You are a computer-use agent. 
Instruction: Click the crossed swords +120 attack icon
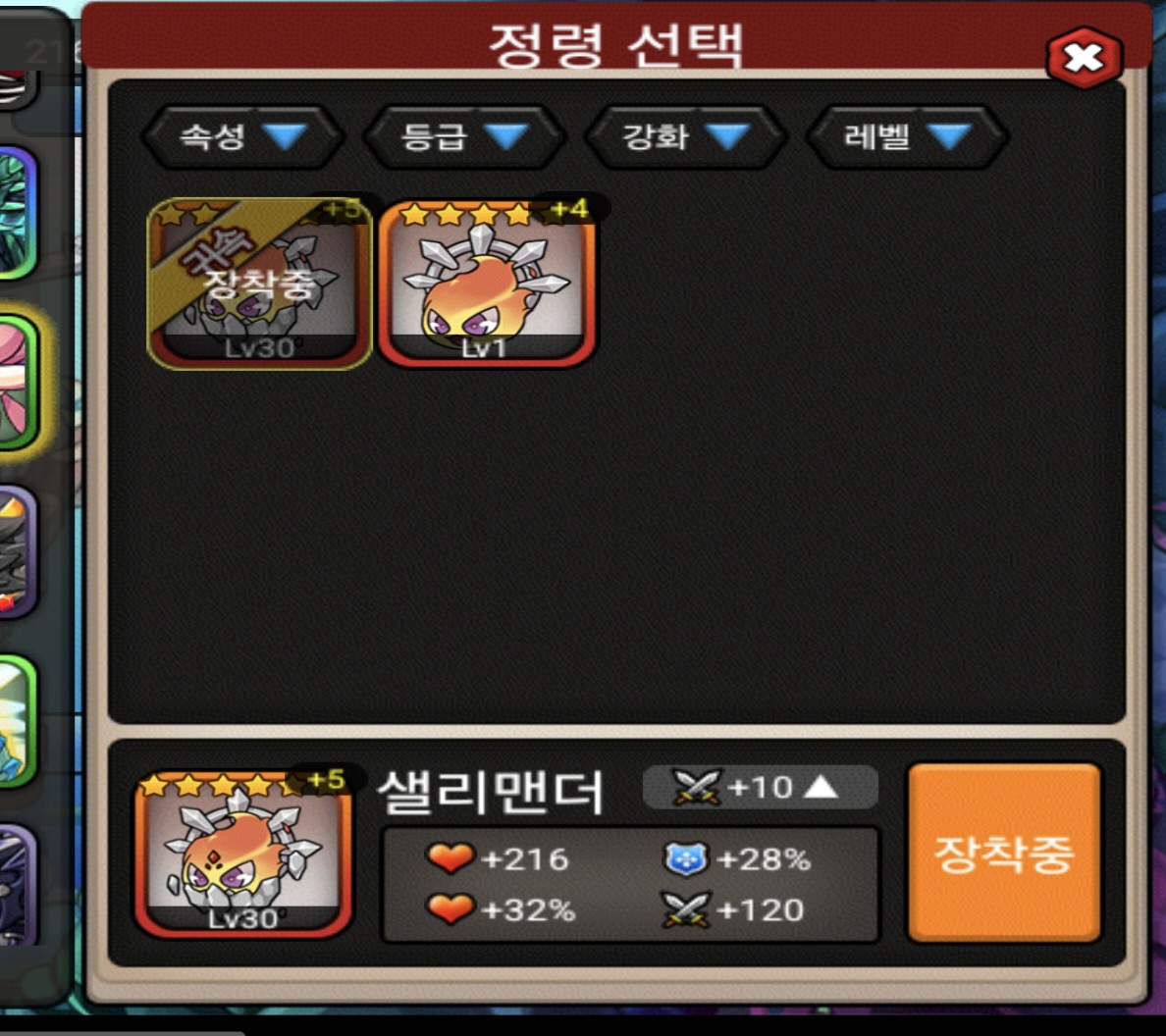[x=686, y=909]
